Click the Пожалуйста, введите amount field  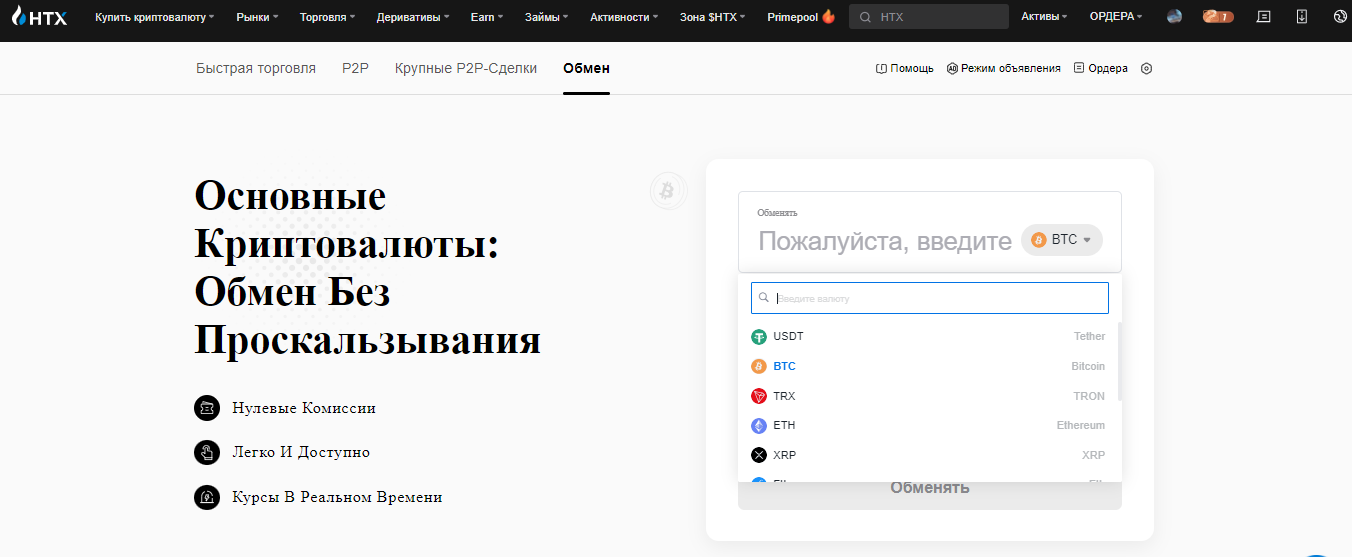[885, 241]
